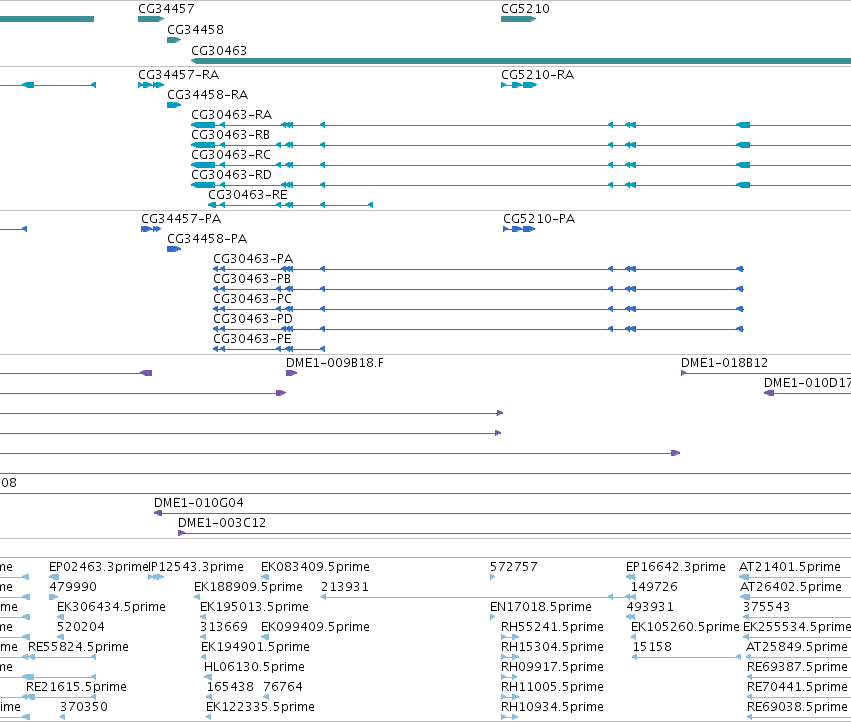Click EST label RE69387.5prime

point(797,667)
